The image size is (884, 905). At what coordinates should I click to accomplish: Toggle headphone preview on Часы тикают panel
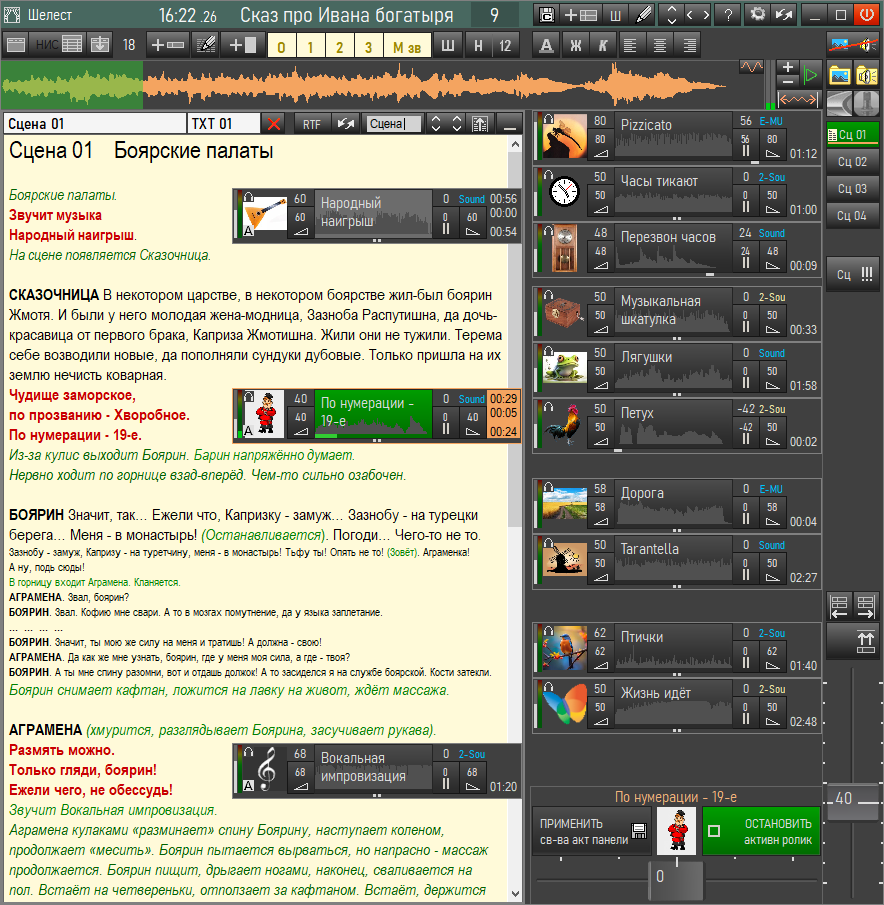tap(549, 175)
